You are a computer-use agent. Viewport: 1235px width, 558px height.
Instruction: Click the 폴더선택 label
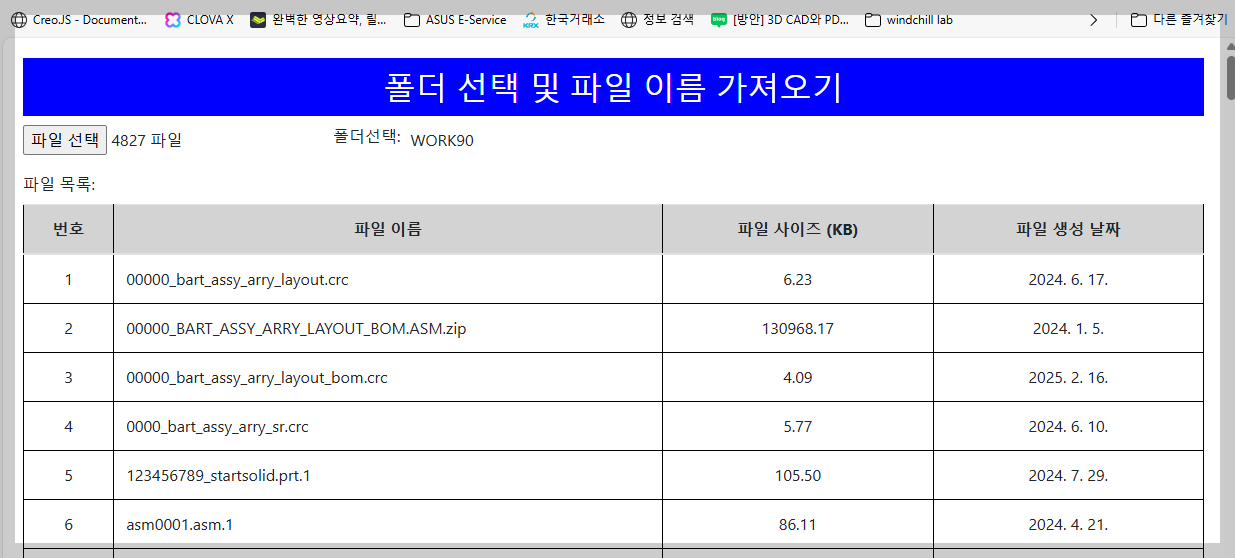coord(367,137)
